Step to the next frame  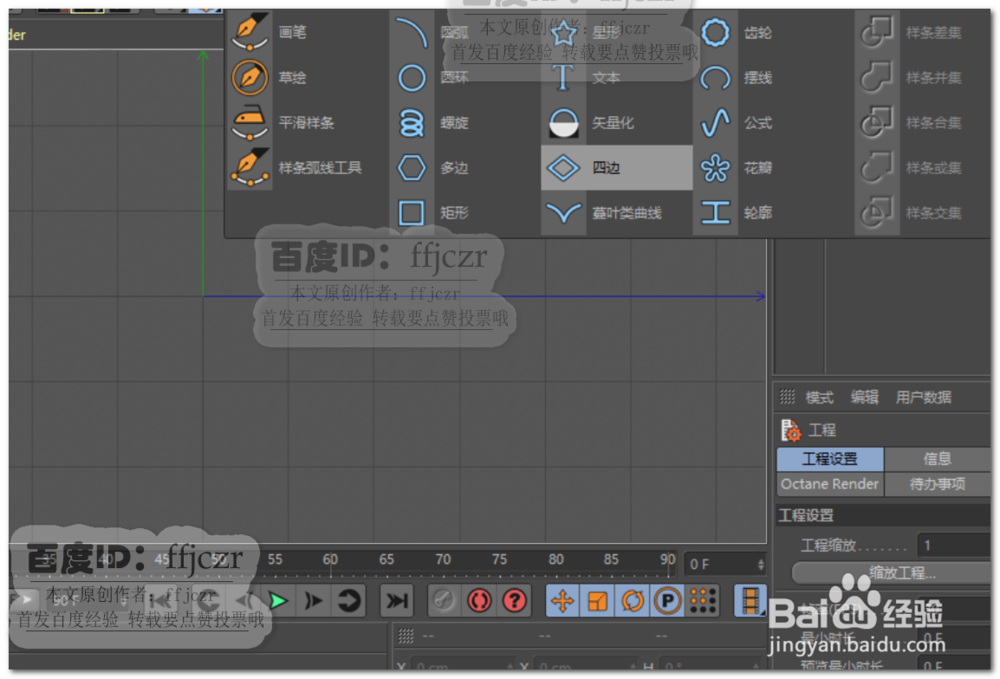click(313, 601)
